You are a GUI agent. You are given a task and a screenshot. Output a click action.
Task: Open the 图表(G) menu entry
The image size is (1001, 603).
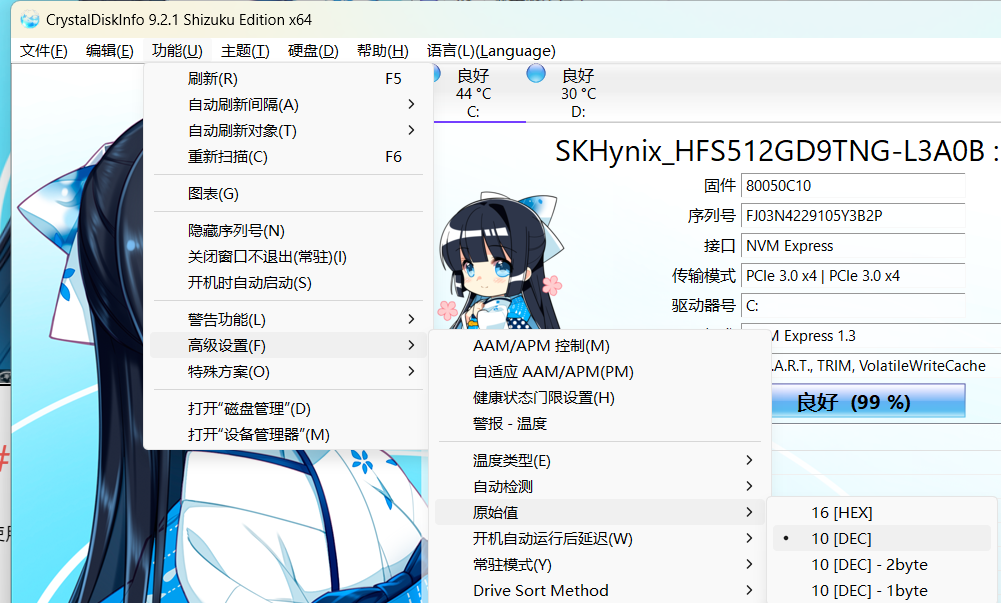click(x=288, y=193)
